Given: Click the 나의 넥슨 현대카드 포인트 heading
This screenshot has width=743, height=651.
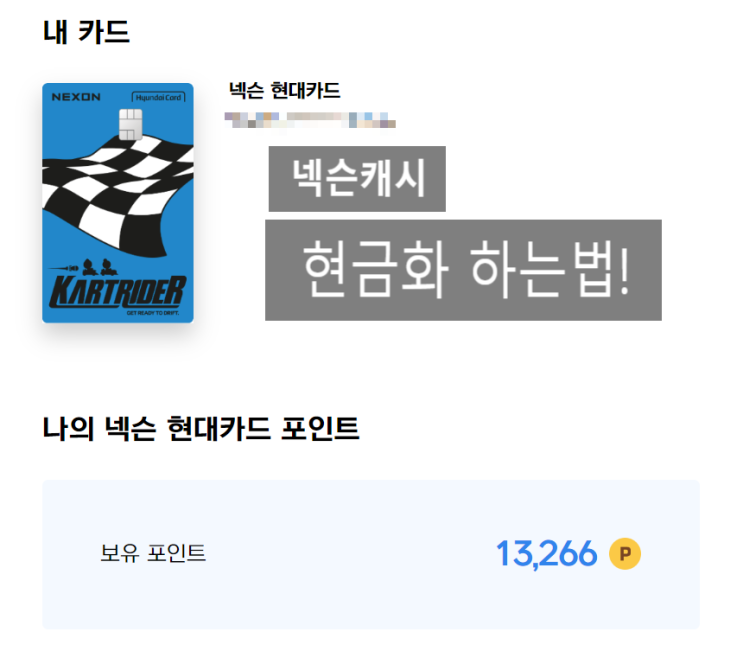Looking at the screenshot, I should pos(201,428).
